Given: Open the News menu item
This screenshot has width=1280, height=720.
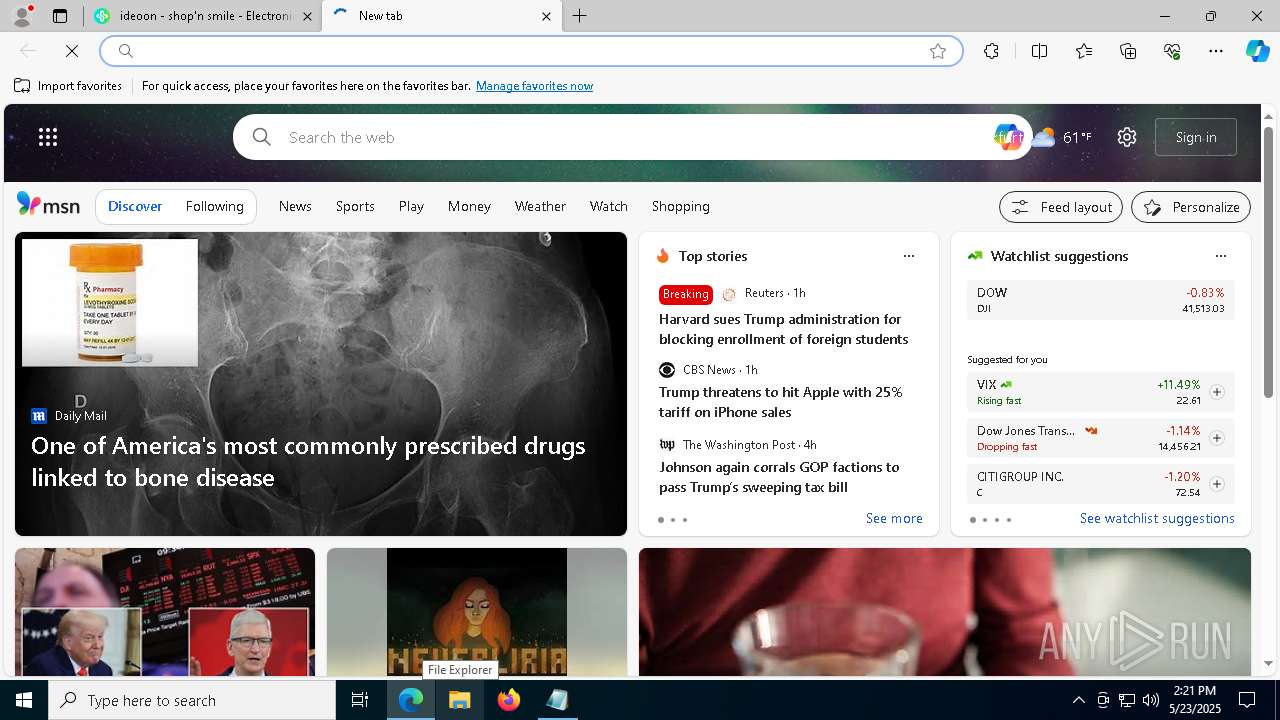Looking at the screenshot, I should (295, 206).
